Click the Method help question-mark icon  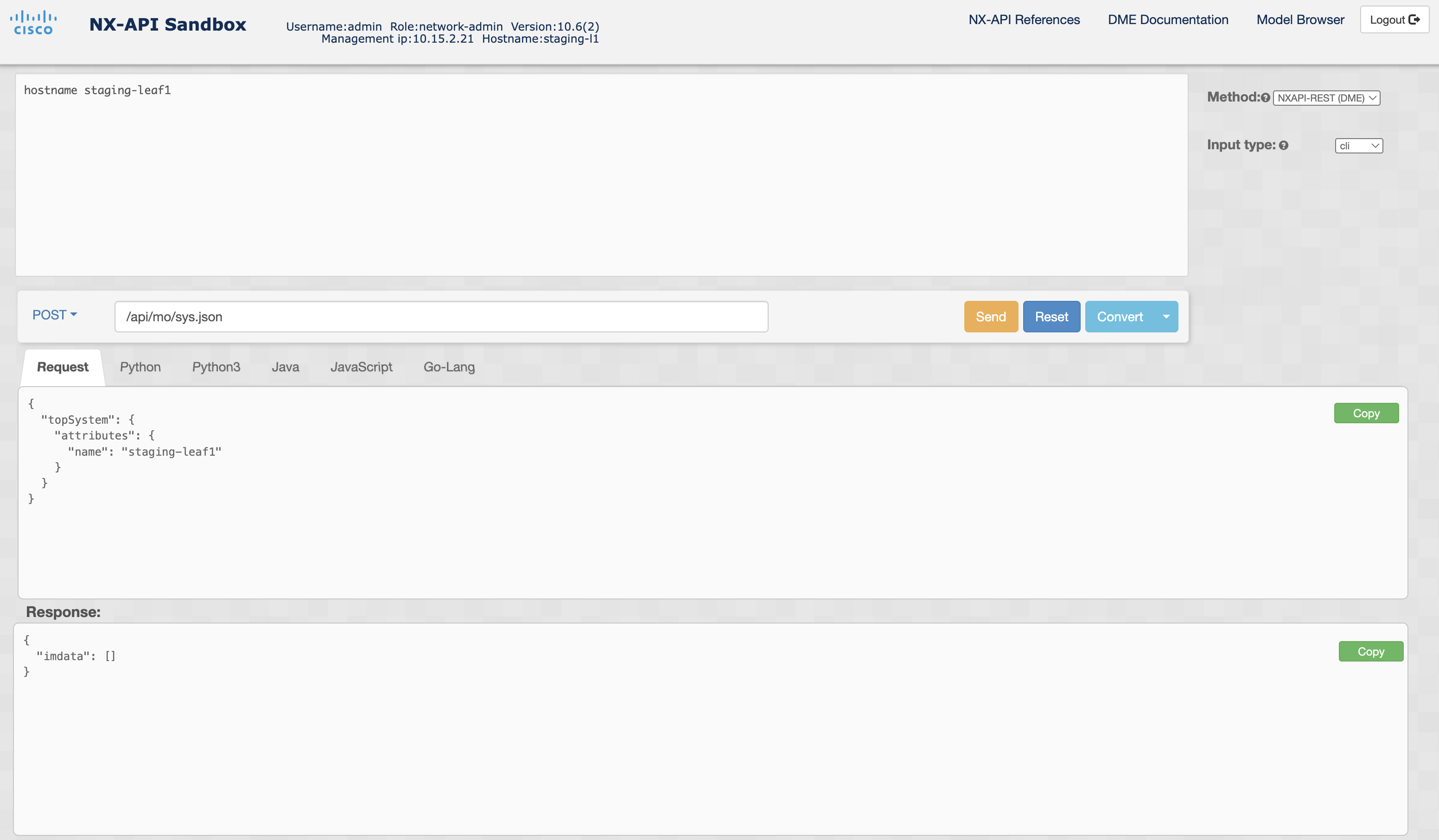coord(1266,98)
